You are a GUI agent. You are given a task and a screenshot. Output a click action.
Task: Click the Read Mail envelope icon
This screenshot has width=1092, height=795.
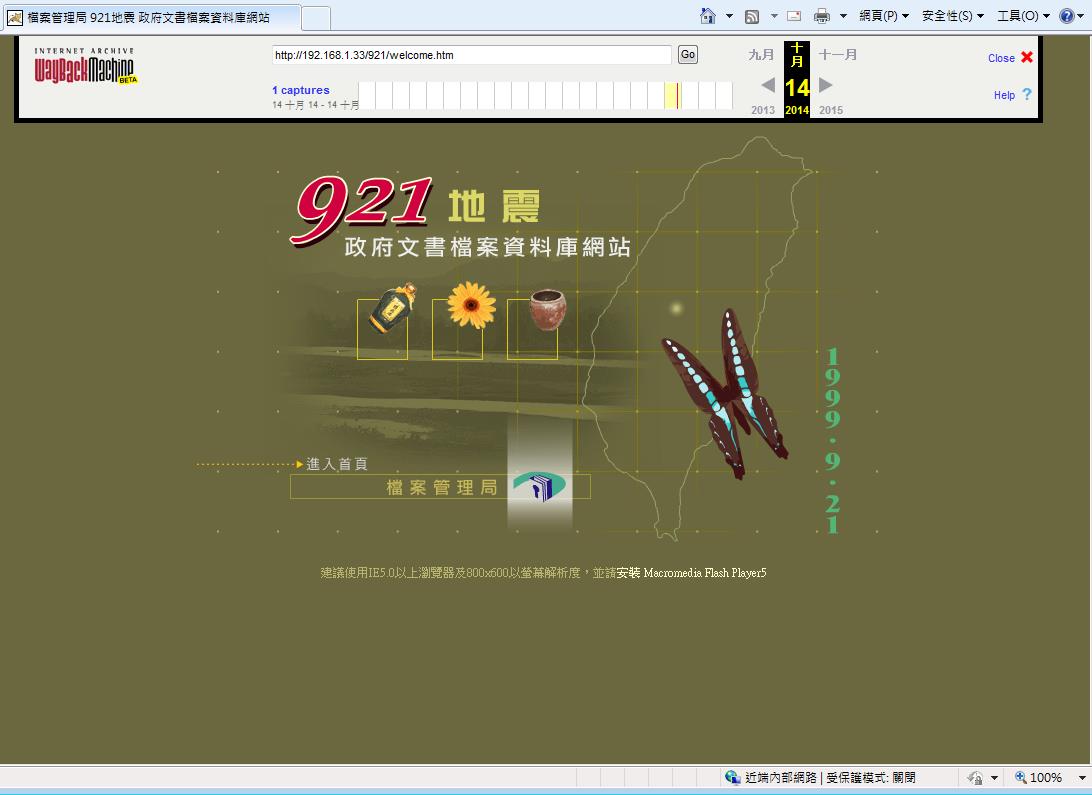point(794,16)
